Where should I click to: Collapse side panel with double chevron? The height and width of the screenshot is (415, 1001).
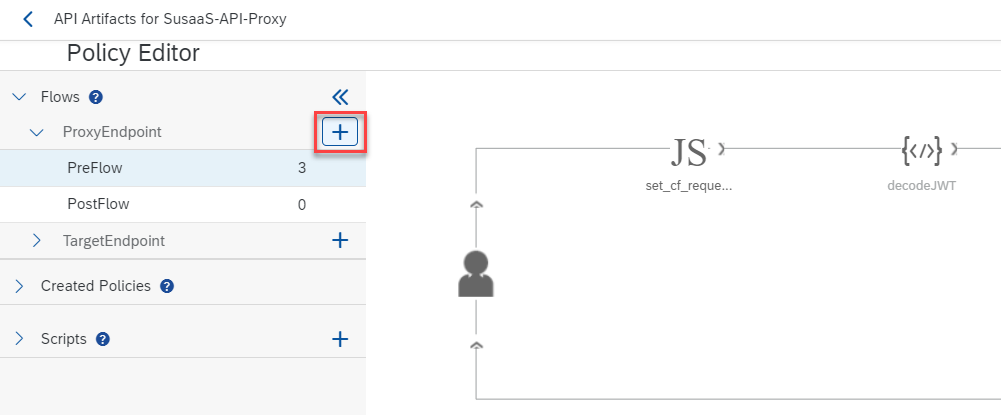[x=340, y=97]
